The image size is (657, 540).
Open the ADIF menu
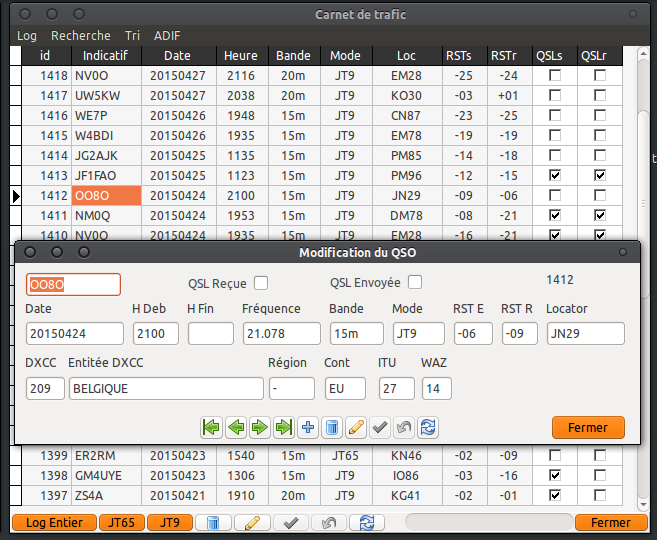[167, 35]
